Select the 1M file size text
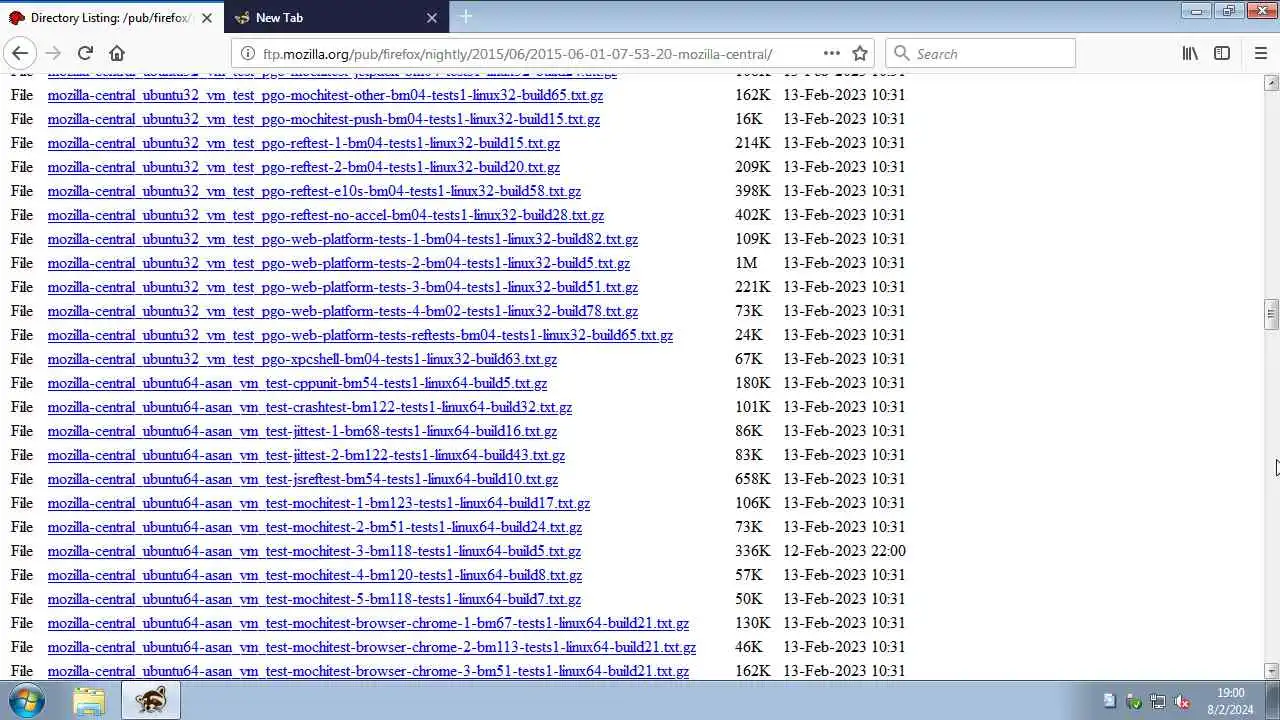Screen dimensions: 1280x720 coord(746,263)
